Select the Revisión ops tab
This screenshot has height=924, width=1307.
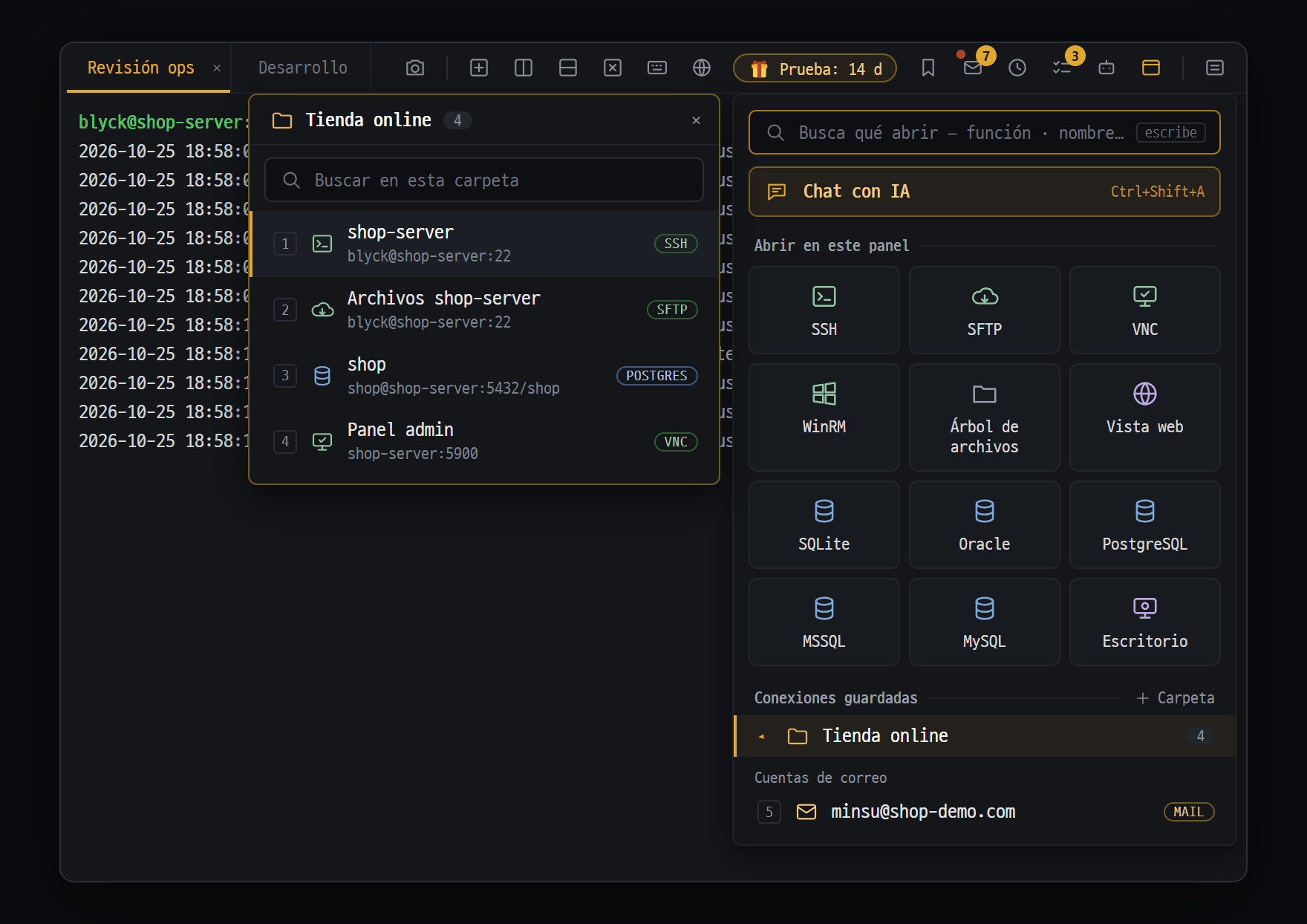(141, 68)
